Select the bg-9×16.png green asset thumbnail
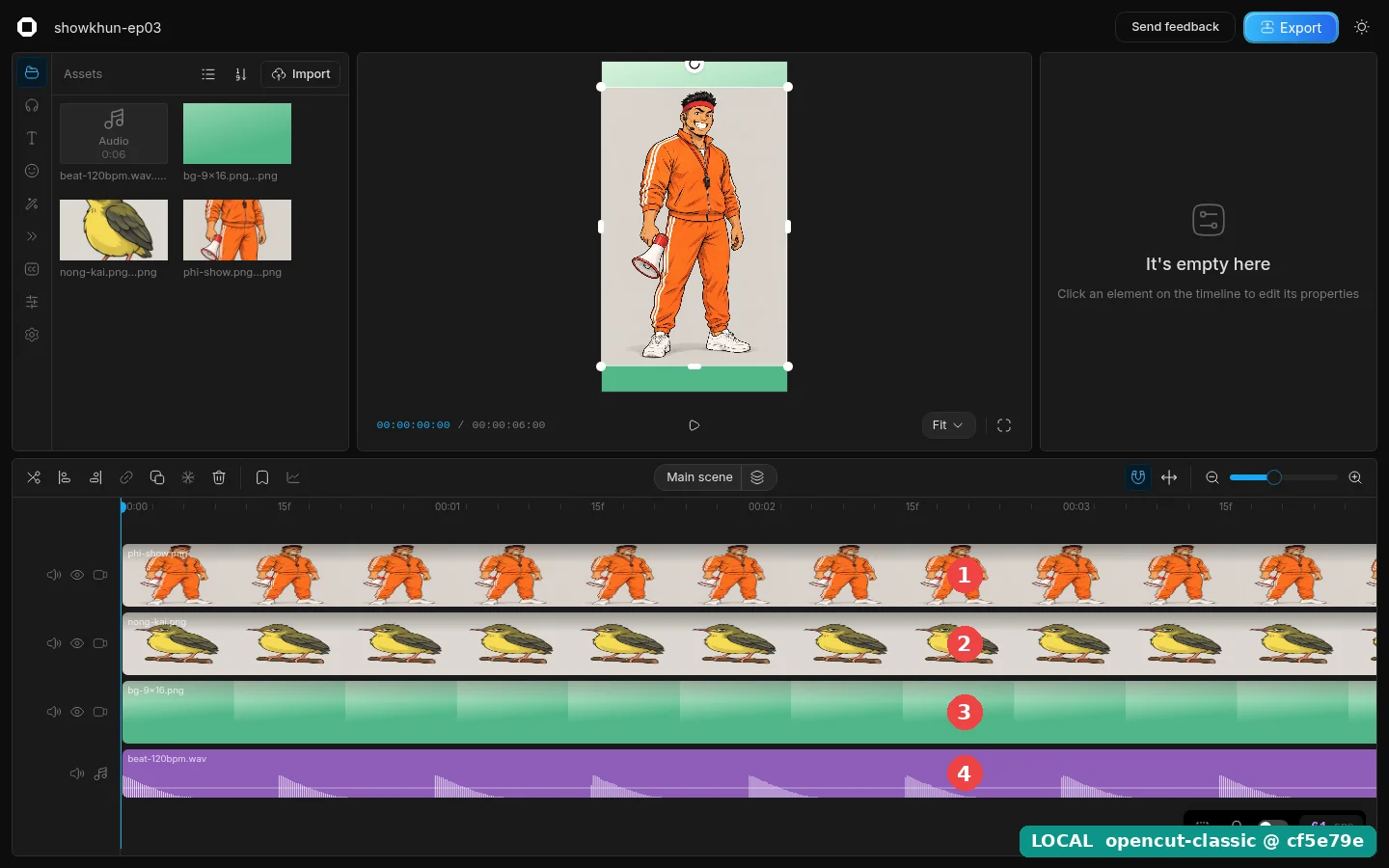 click(237, 133)
